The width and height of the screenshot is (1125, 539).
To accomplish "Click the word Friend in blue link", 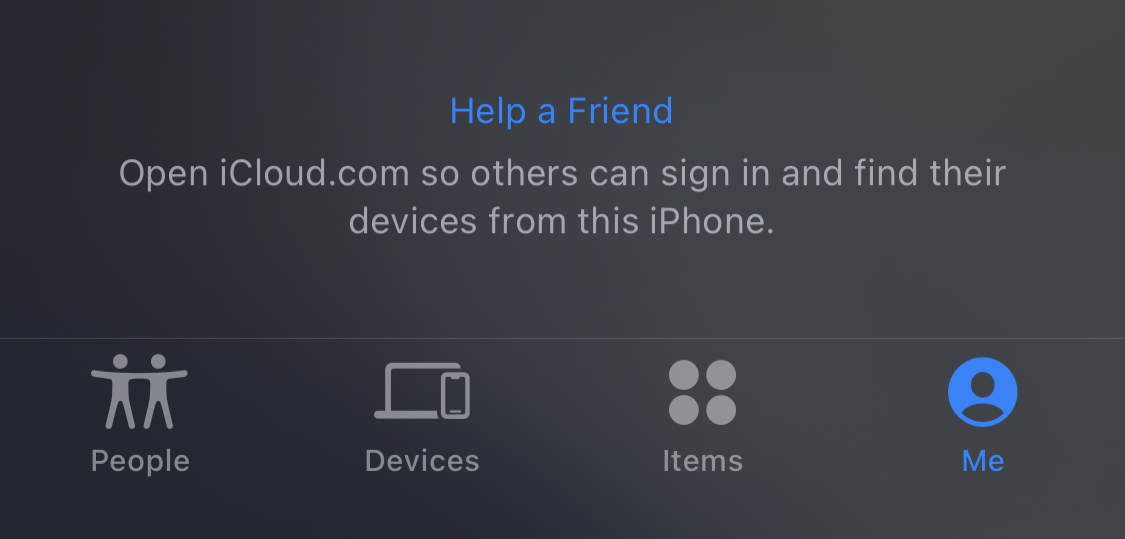I will click(621, 111).
